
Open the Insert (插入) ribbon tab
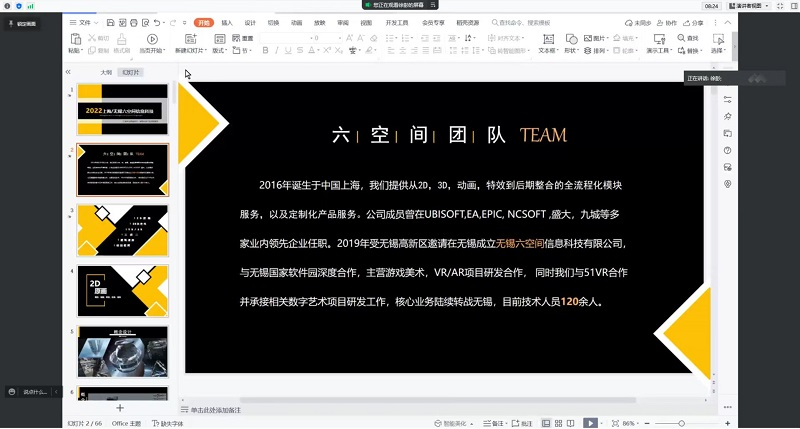[227, 21]
